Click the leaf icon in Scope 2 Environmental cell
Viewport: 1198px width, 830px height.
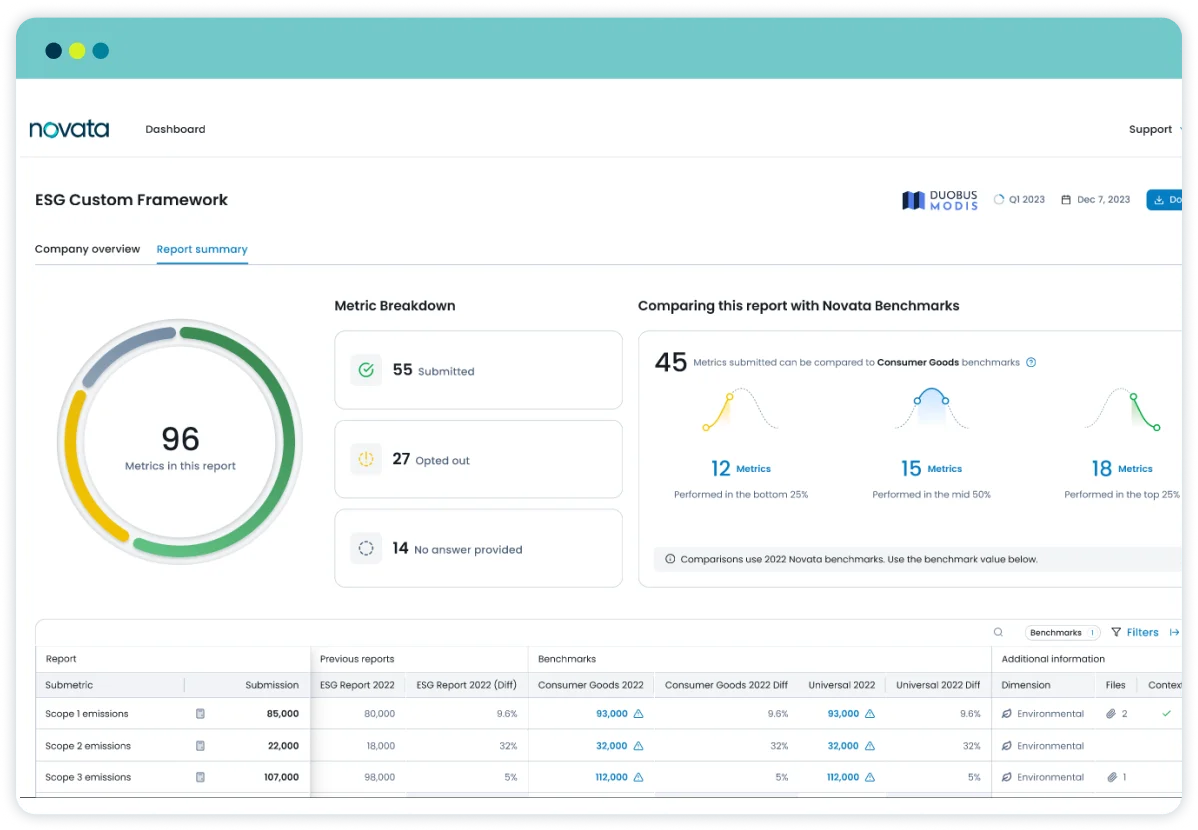pyautogui.click(x=1007, y=746)
